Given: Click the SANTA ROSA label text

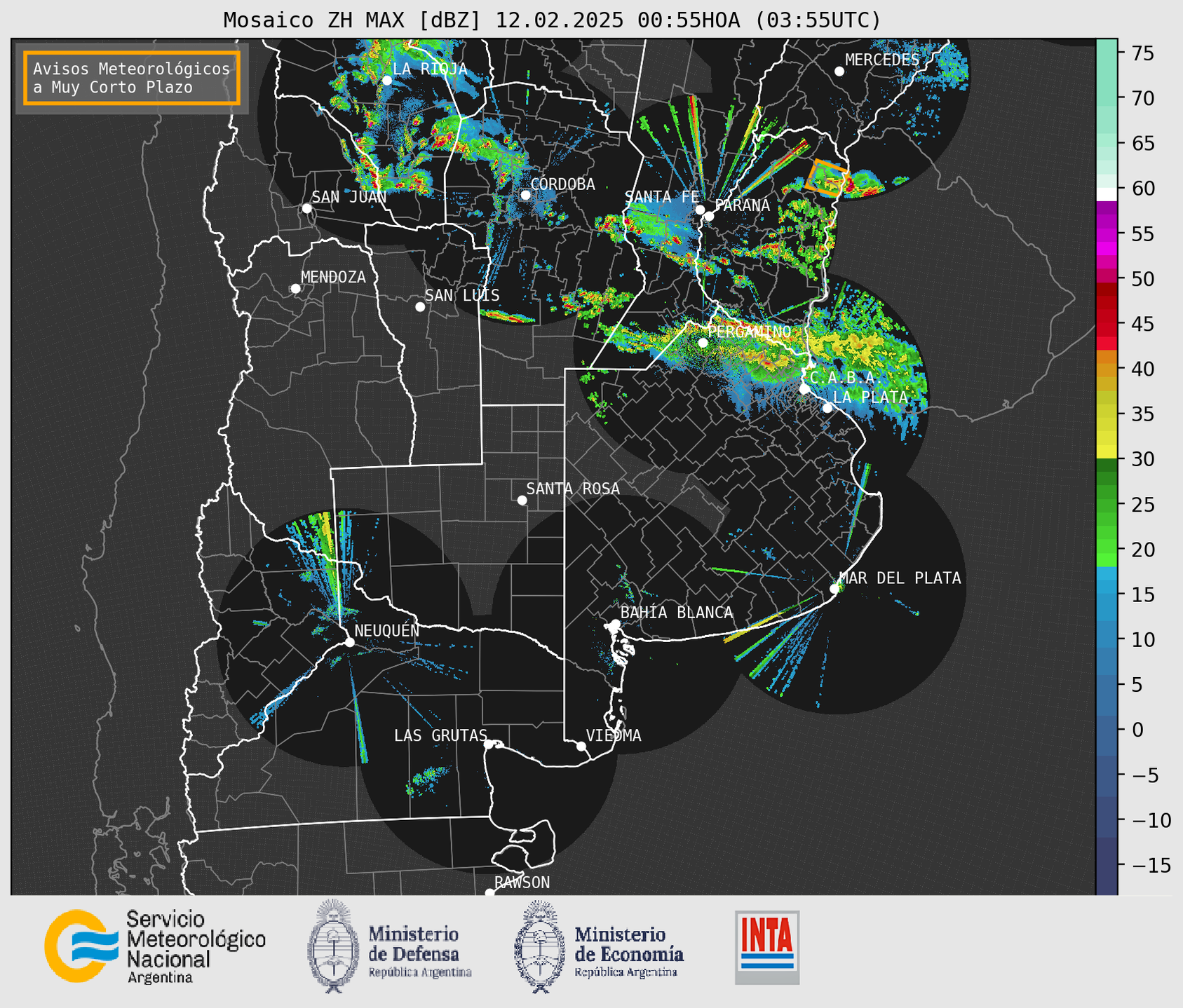Looking at the screenshot, I should pyautogui.click(x=573, y=489).
